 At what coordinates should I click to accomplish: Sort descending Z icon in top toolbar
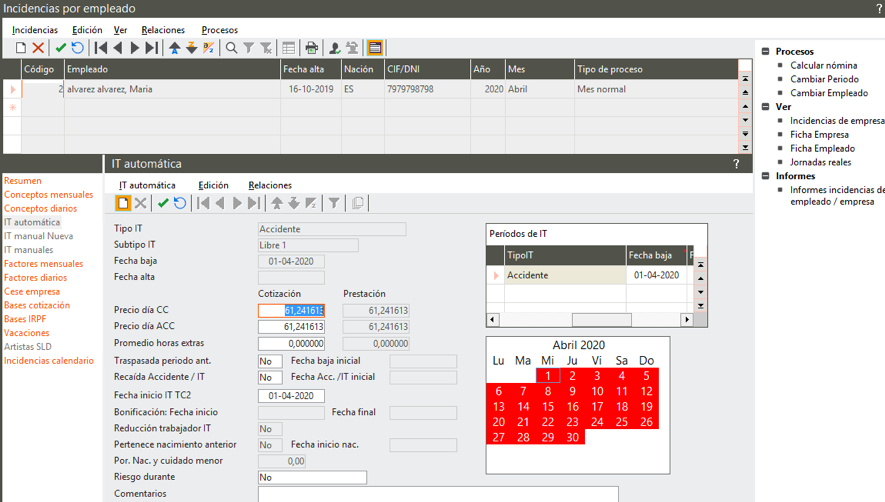click(192, 48)
